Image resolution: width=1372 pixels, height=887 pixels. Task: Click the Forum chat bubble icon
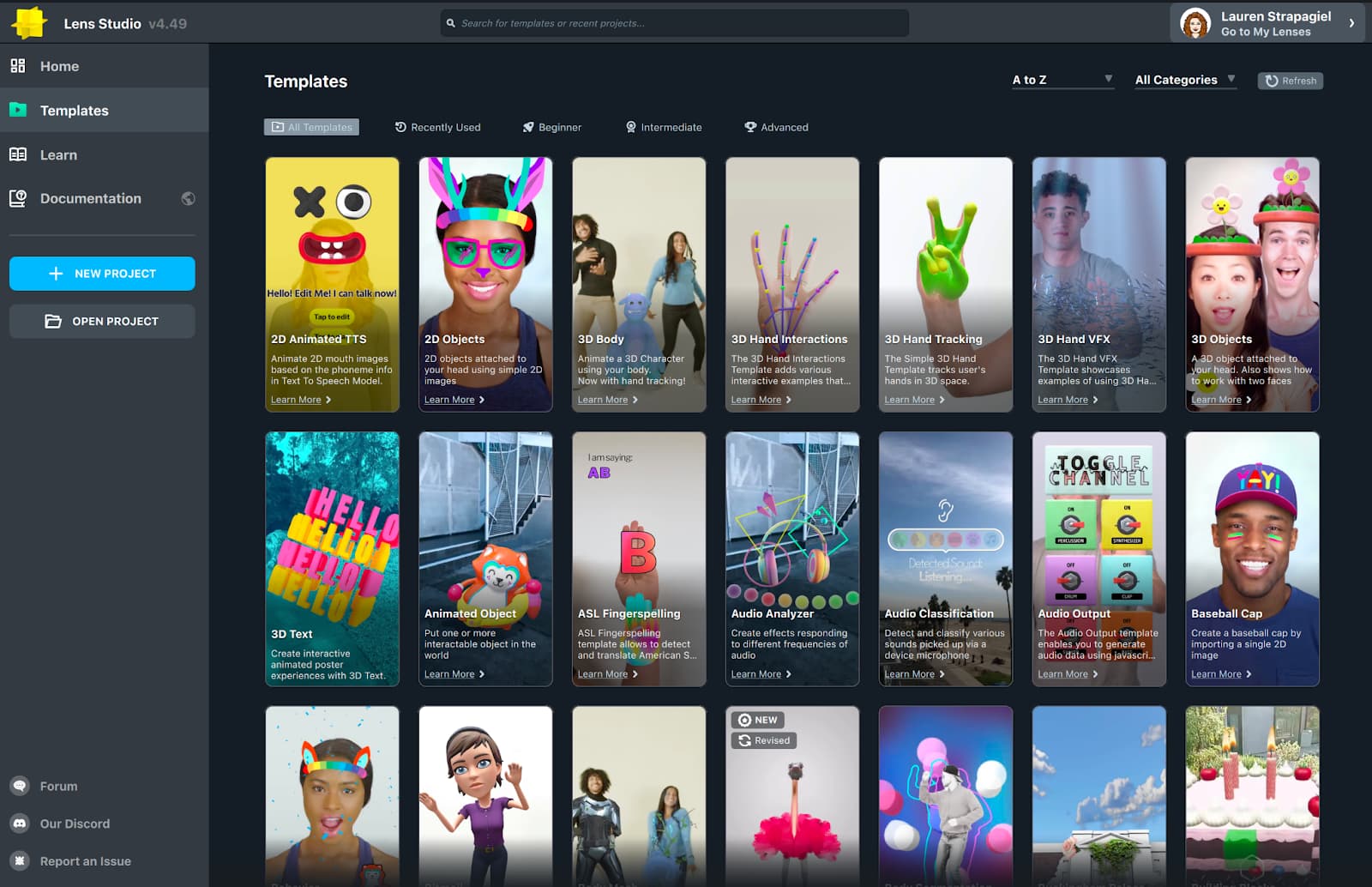20,786
